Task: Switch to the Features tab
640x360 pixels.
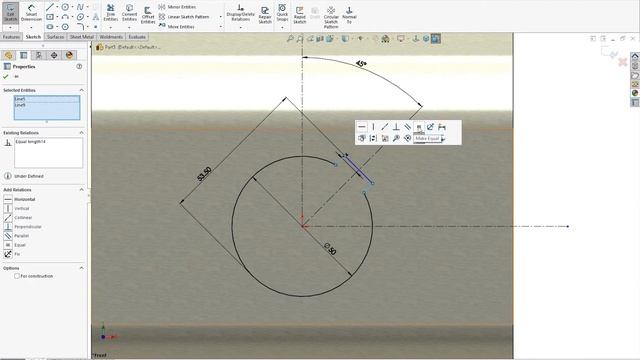Action: [11, 37]
